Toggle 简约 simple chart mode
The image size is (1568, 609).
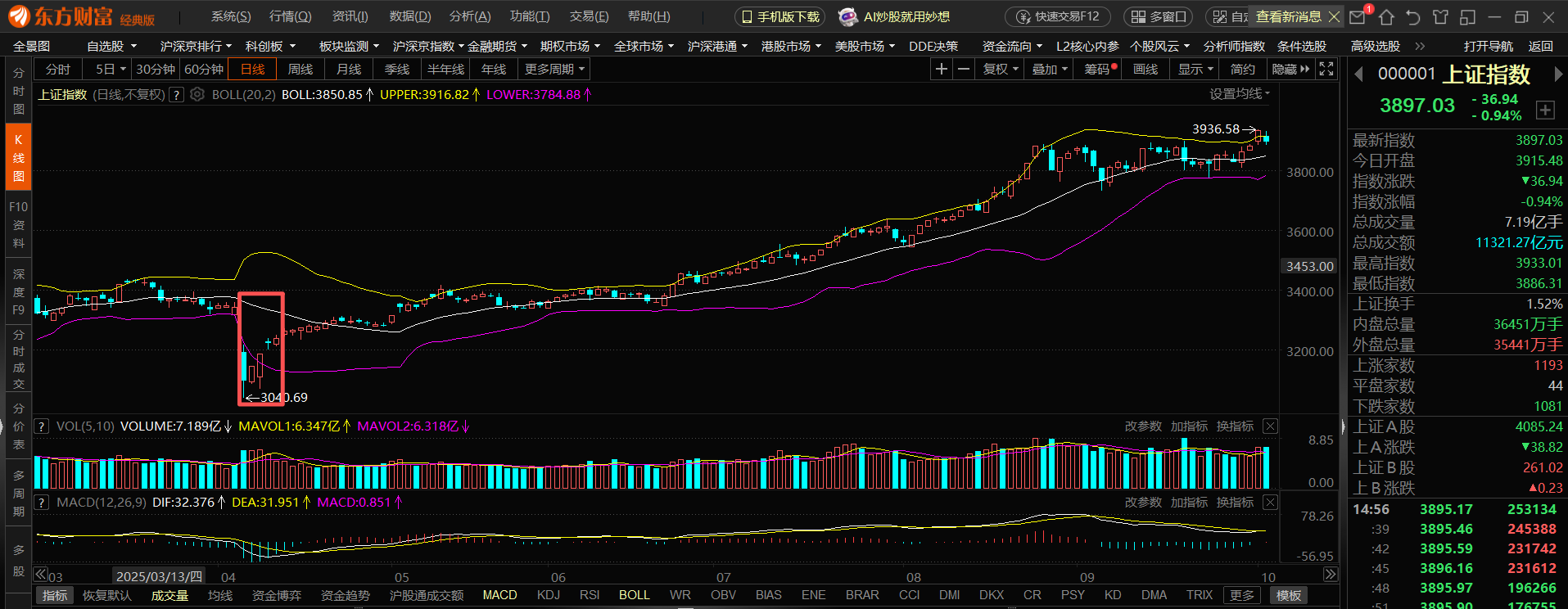[x=1242, y=70]
